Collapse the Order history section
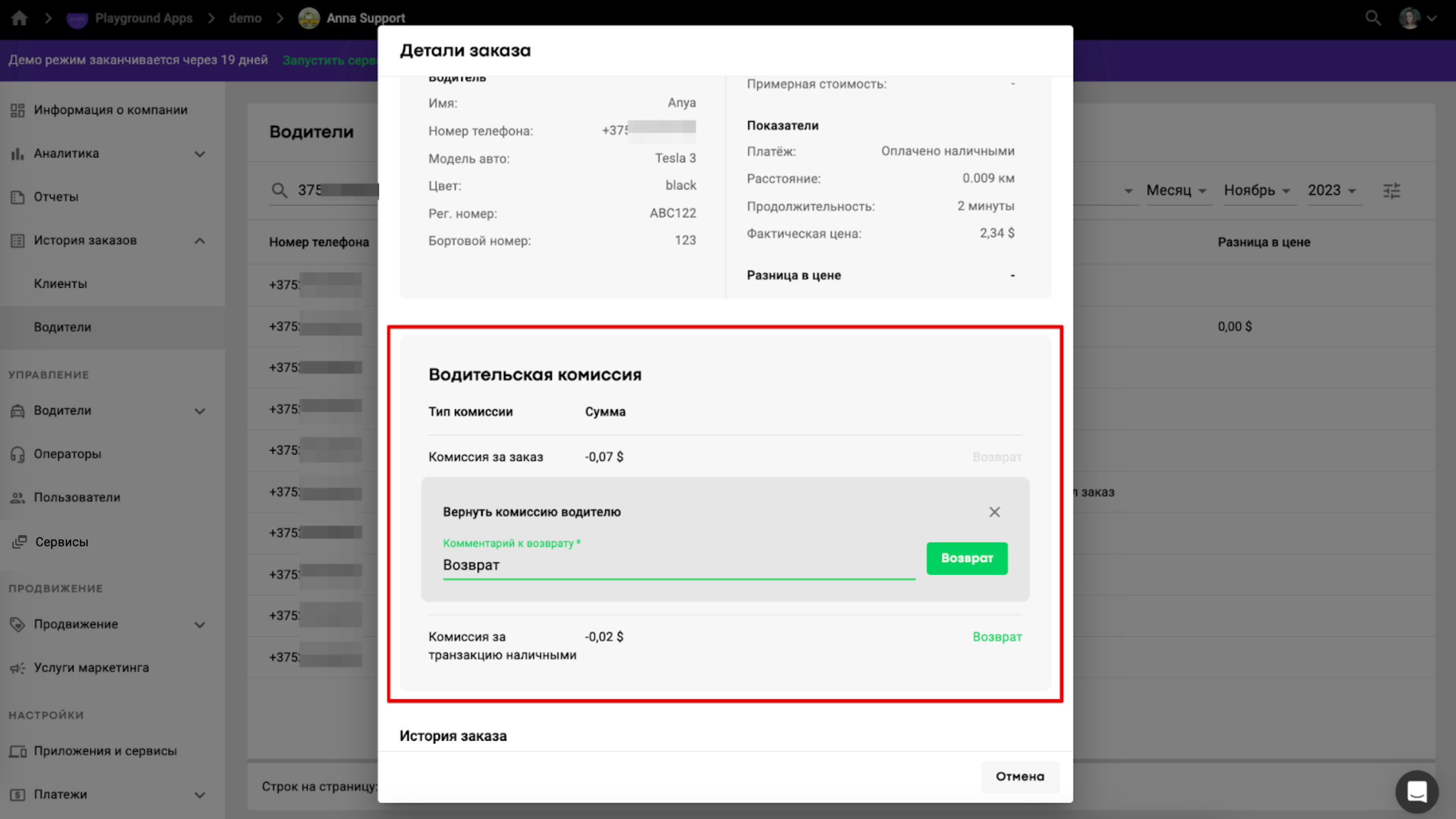Viewport: 1456px width, 819px height. click(x=200, y=240)
